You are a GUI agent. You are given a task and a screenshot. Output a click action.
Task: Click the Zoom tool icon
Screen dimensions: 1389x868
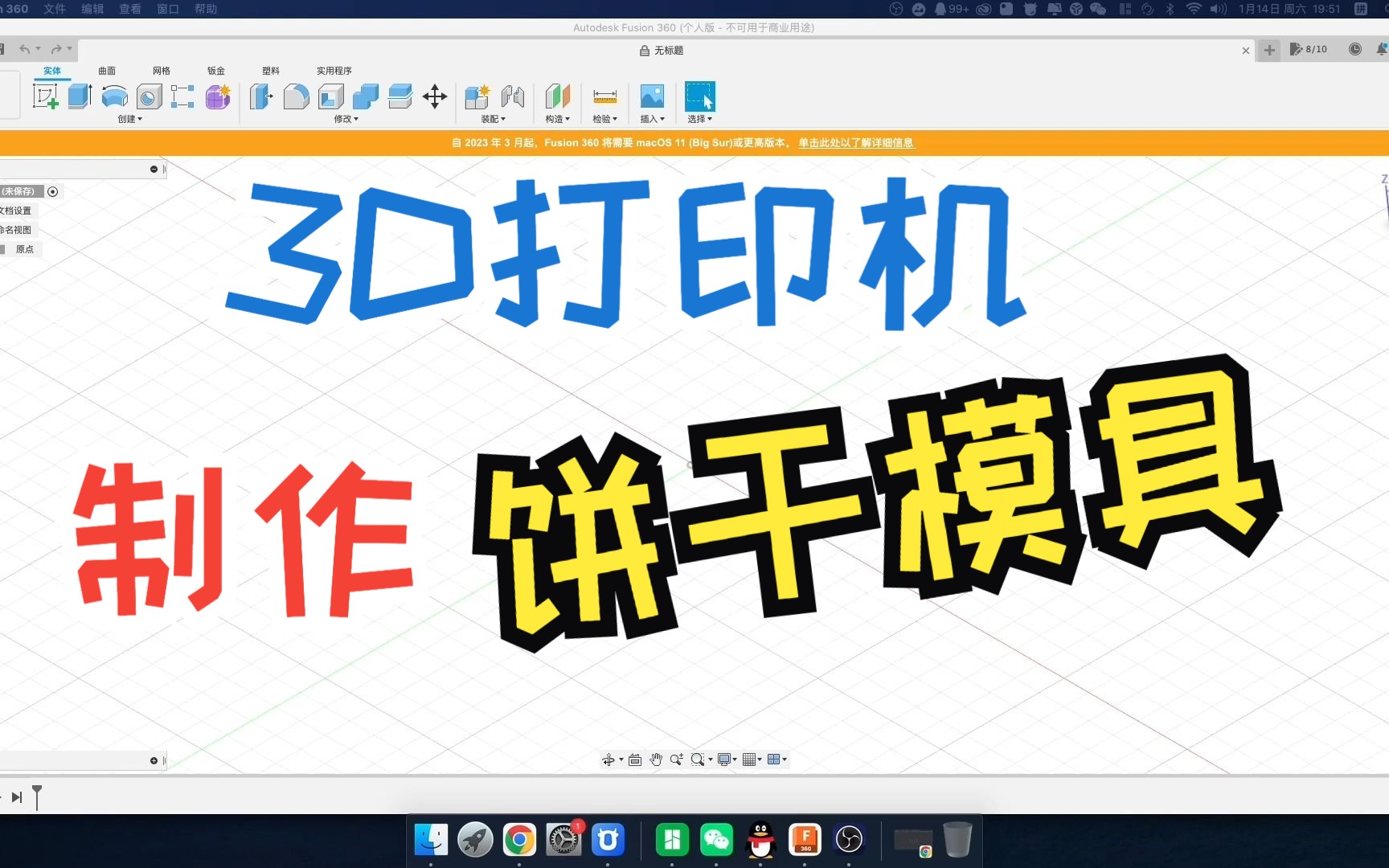pos(676,759)
